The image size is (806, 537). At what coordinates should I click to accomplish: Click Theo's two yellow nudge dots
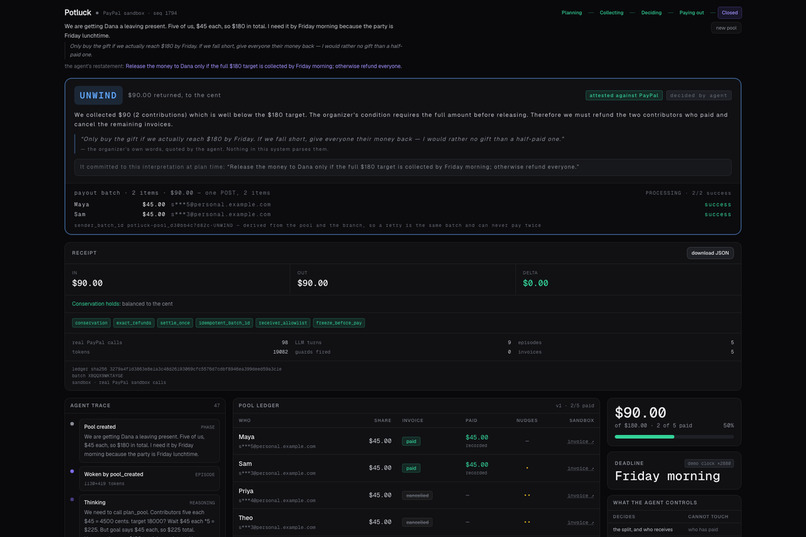527,522
